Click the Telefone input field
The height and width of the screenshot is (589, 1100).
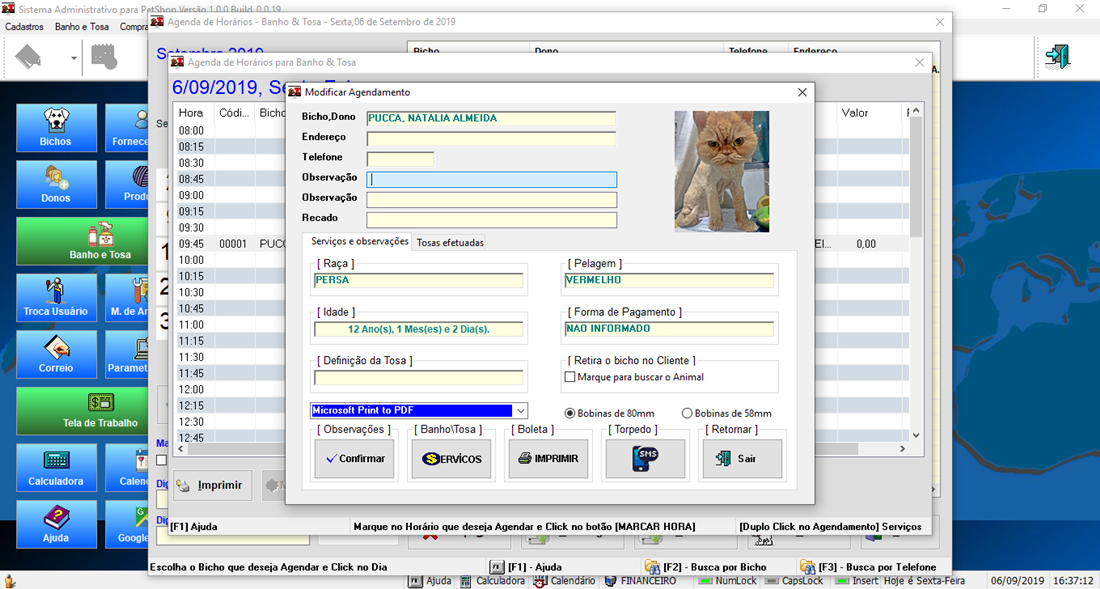pos(400,159)
